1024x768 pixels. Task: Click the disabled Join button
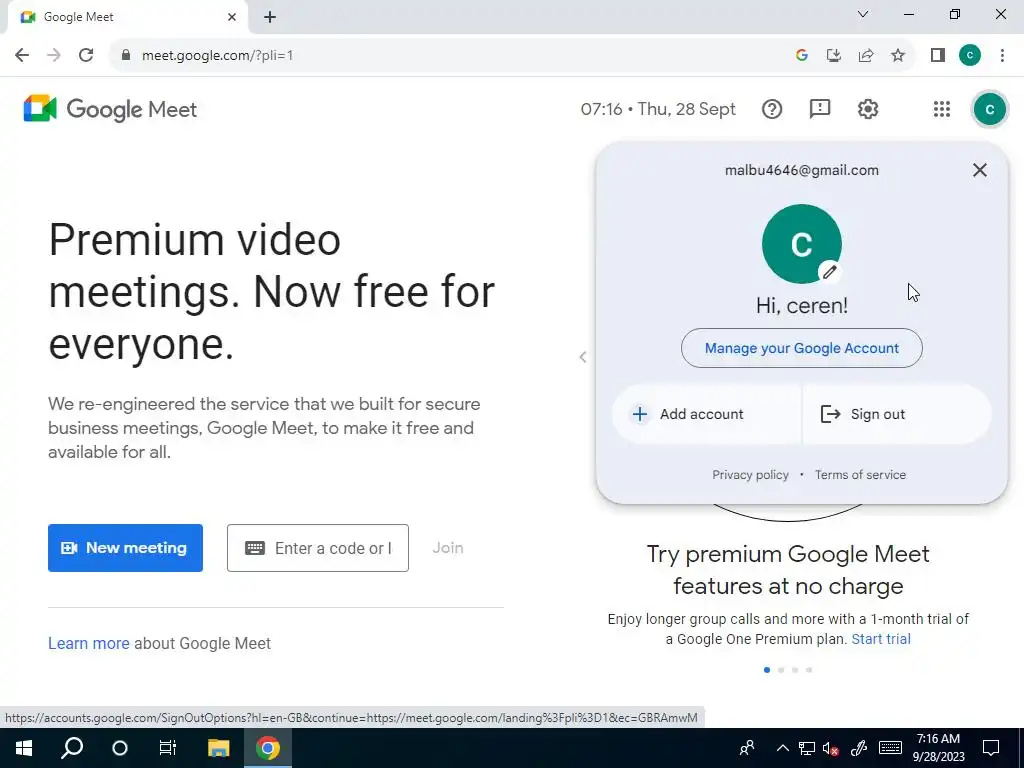[x=448, y=548]
